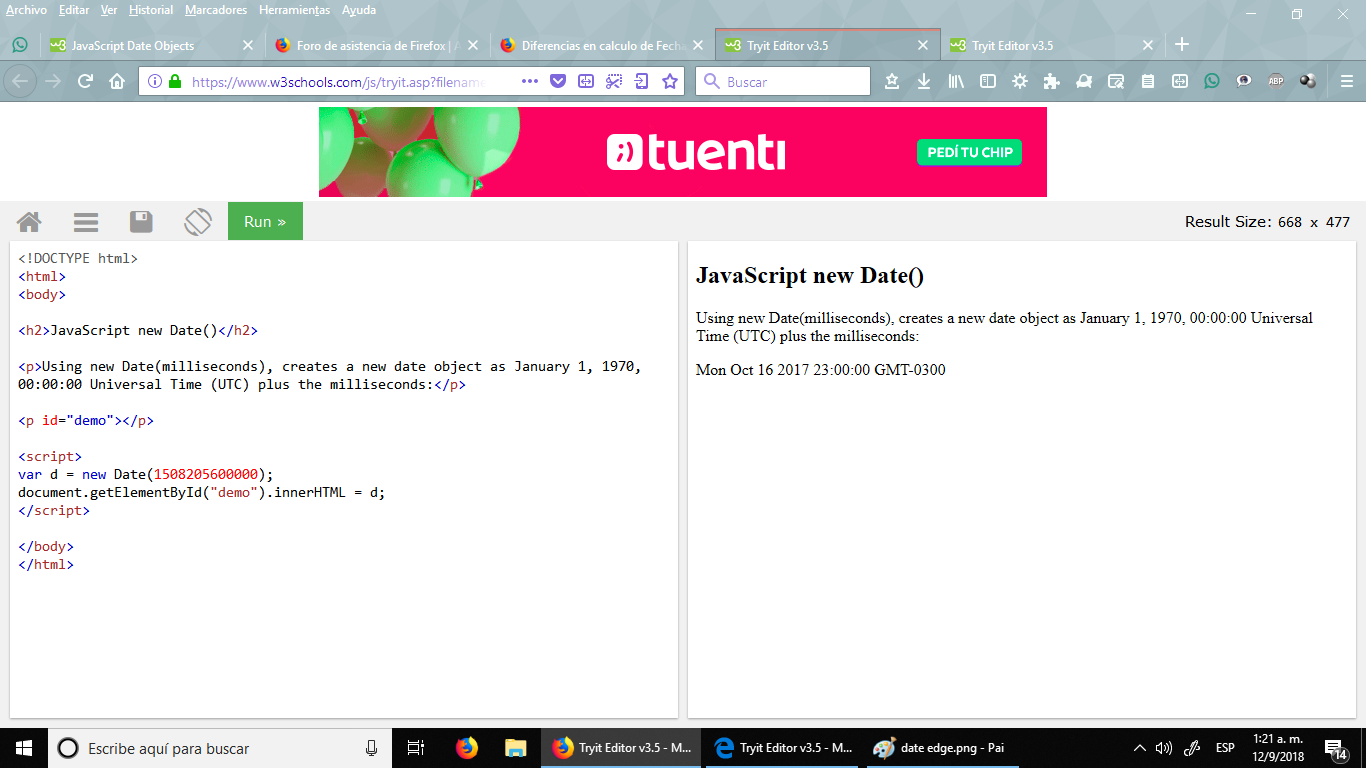Save the page to Pocket
The image size is (1366, 768).
(559, 82)
